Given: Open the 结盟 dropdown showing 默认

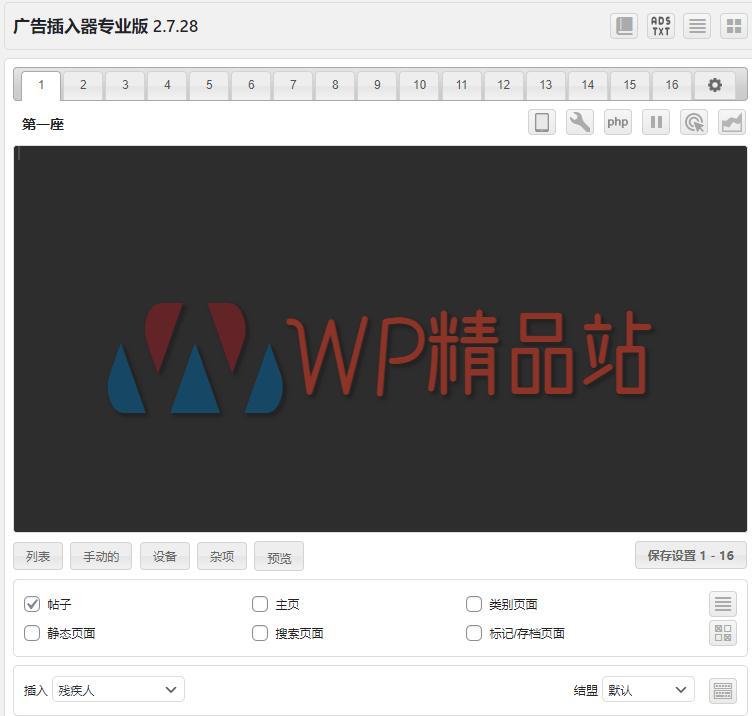Looking at the screenshot, I should point(648,690).
